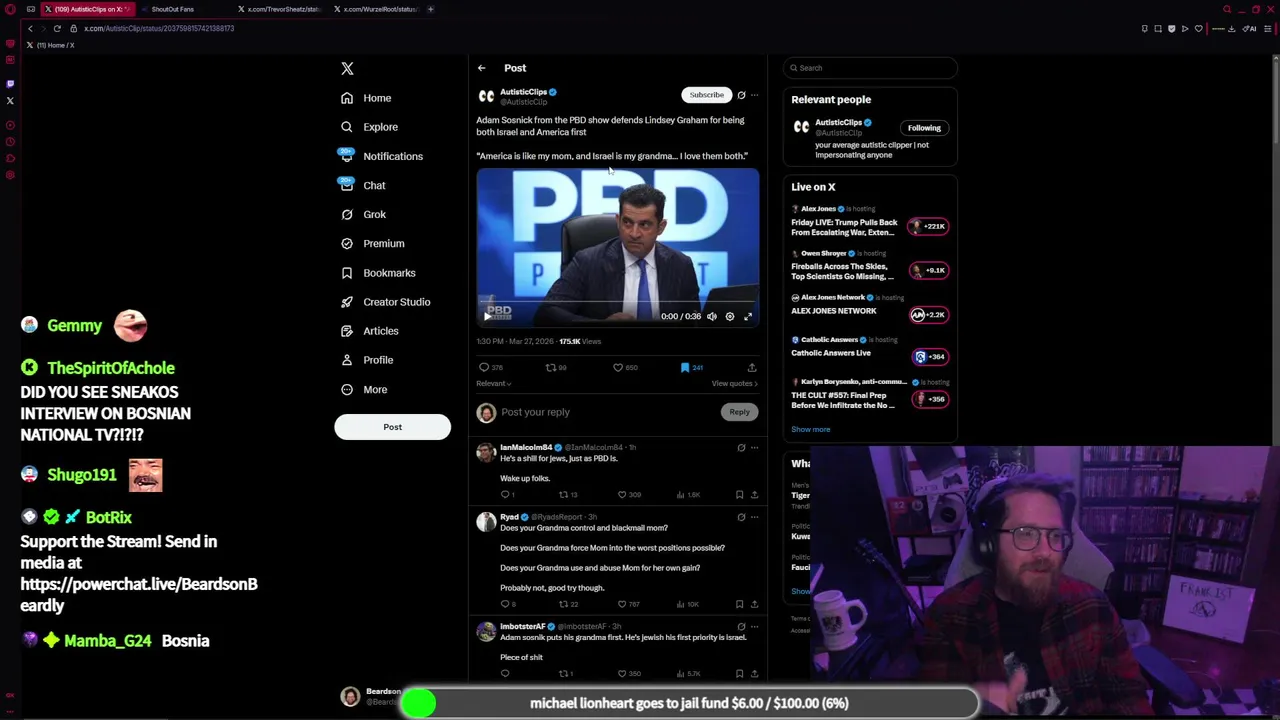Enter video fullscreen mode
This screenshot has width=1280, height=720.
pyautogui.click(x=747, y=316)
